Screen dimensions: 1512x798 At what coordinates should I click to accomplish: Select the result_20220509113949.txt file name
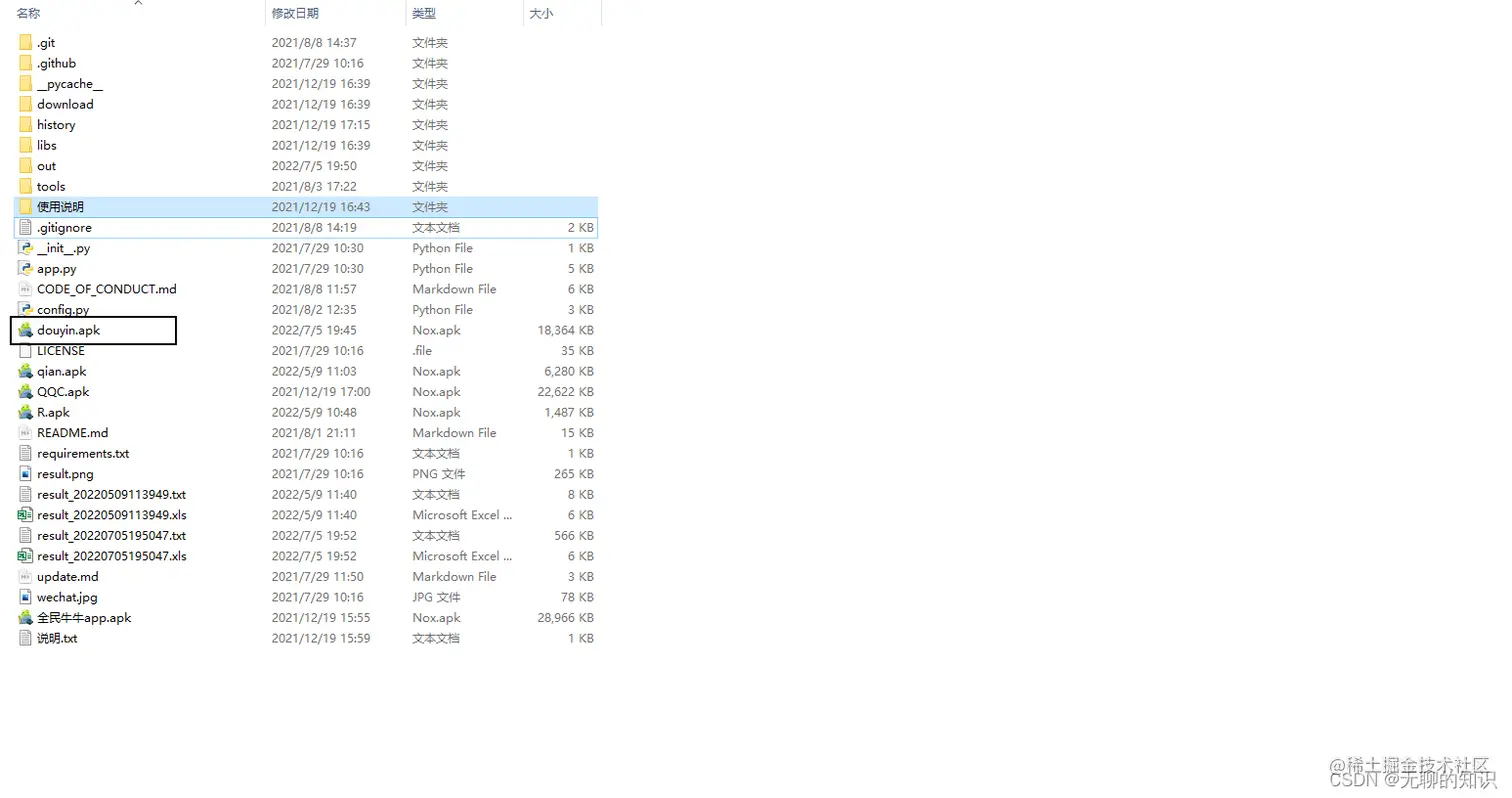pos(111,494)
